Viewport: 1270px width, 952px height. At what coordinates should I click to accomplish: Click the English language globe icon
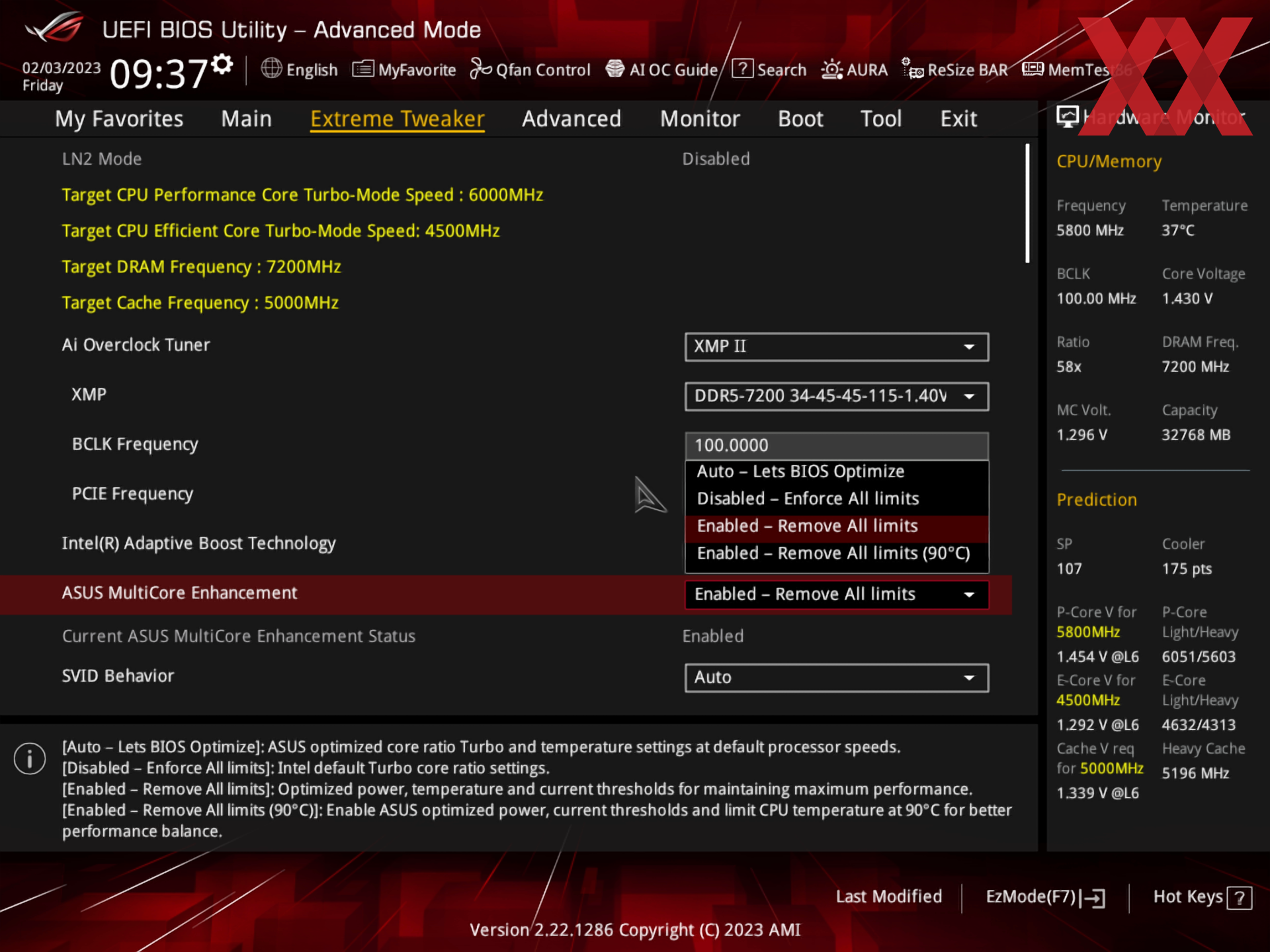pos(271,69)
